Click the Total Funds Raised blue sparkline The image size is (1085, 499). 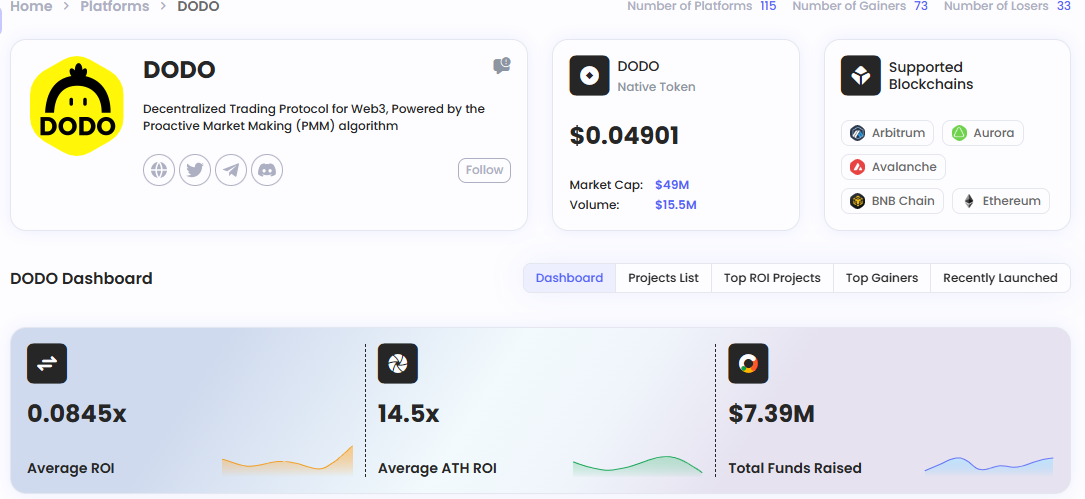pos(989,465)
